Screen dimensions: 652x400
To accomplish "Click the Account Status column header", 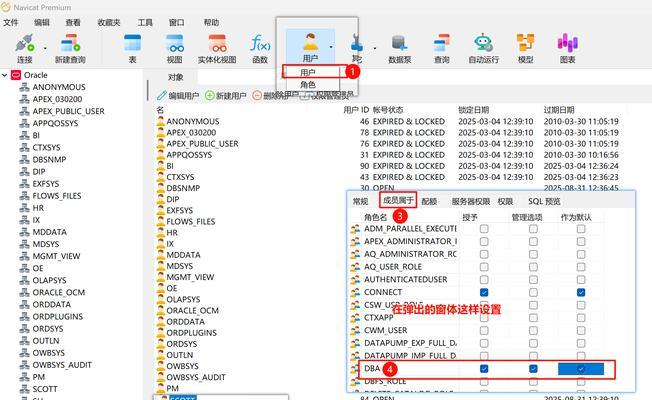I will pos(388,110).
